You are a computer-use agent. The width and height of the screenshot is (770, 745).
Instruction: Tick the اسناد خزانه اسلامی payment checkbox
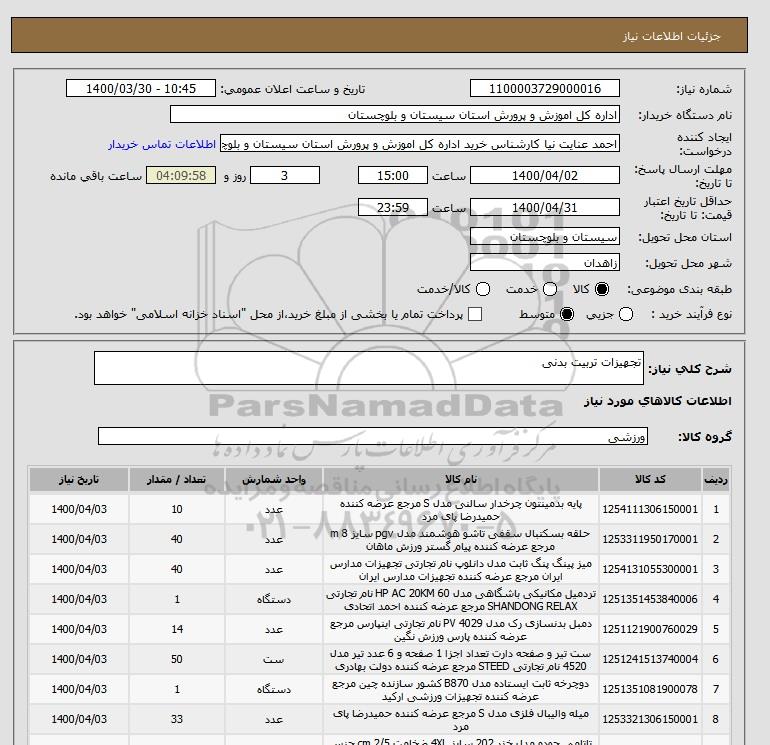tap(475, 314)
